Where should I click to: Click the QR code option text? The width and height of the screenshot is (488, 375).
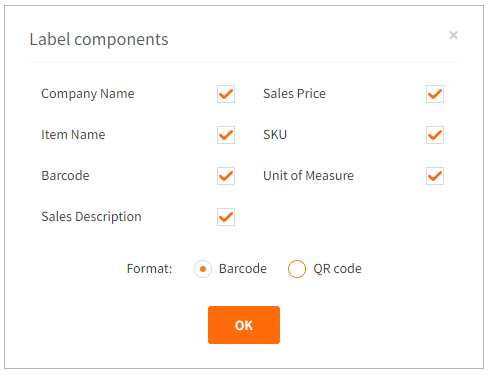[337, 269]
